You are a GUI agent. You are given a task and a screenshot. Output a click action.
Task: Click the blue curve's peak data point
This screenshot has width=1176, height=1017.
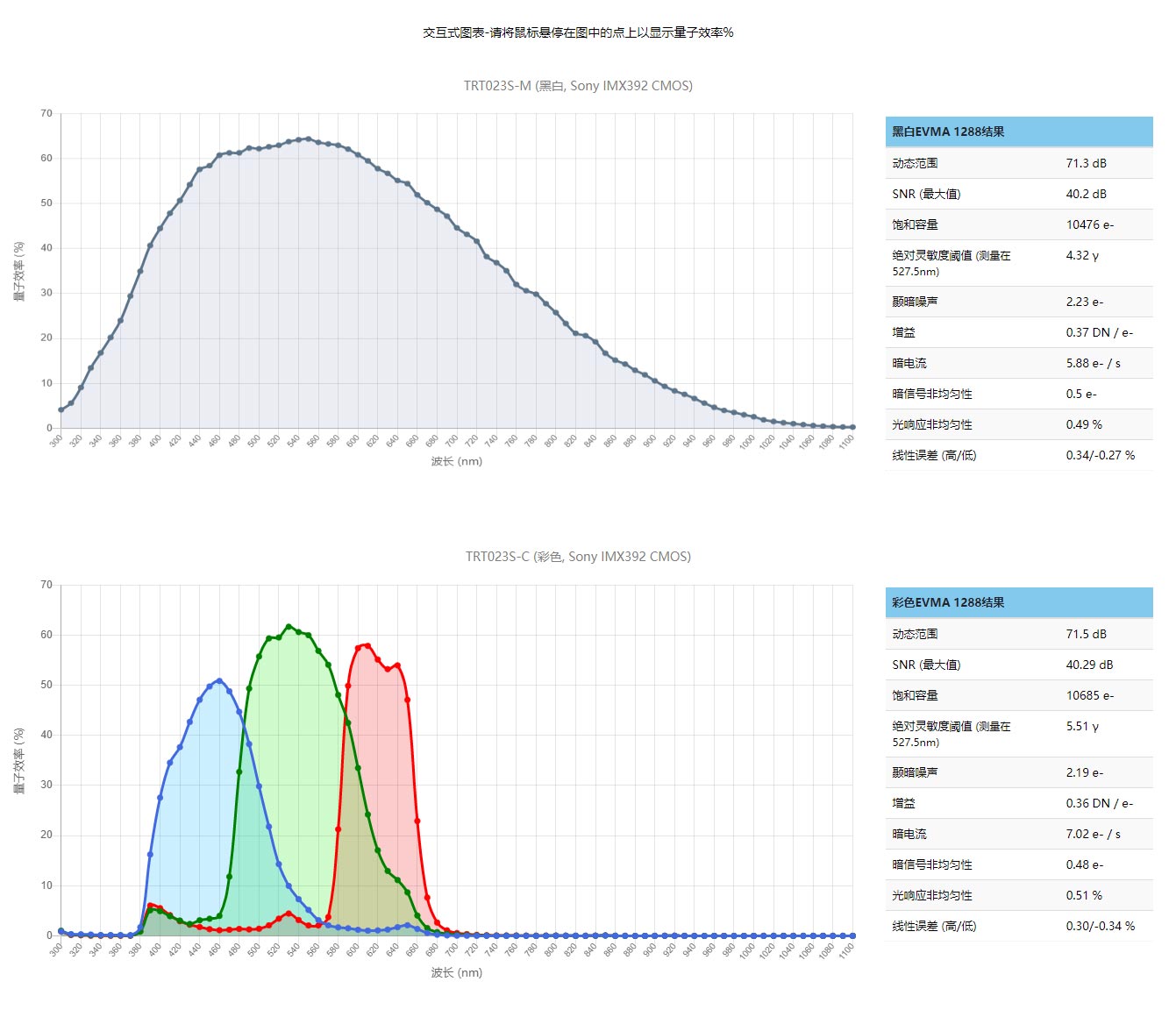pyautogui.click(x=219, y=680)
